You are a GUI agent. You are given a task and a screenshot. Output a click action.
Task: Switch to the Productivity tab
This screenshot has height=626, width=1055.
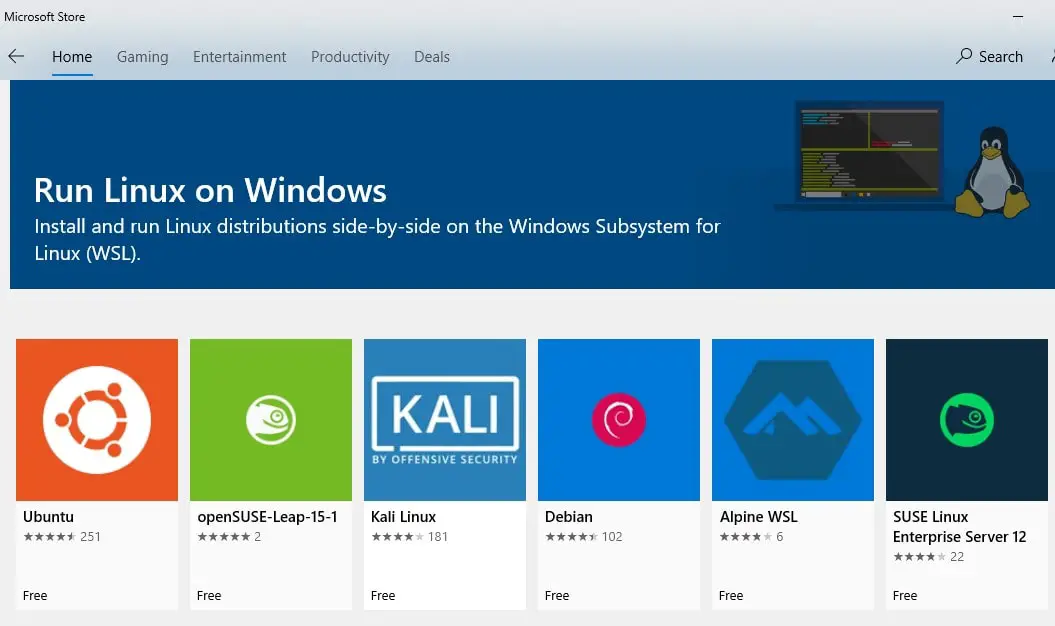coord(350,57)
